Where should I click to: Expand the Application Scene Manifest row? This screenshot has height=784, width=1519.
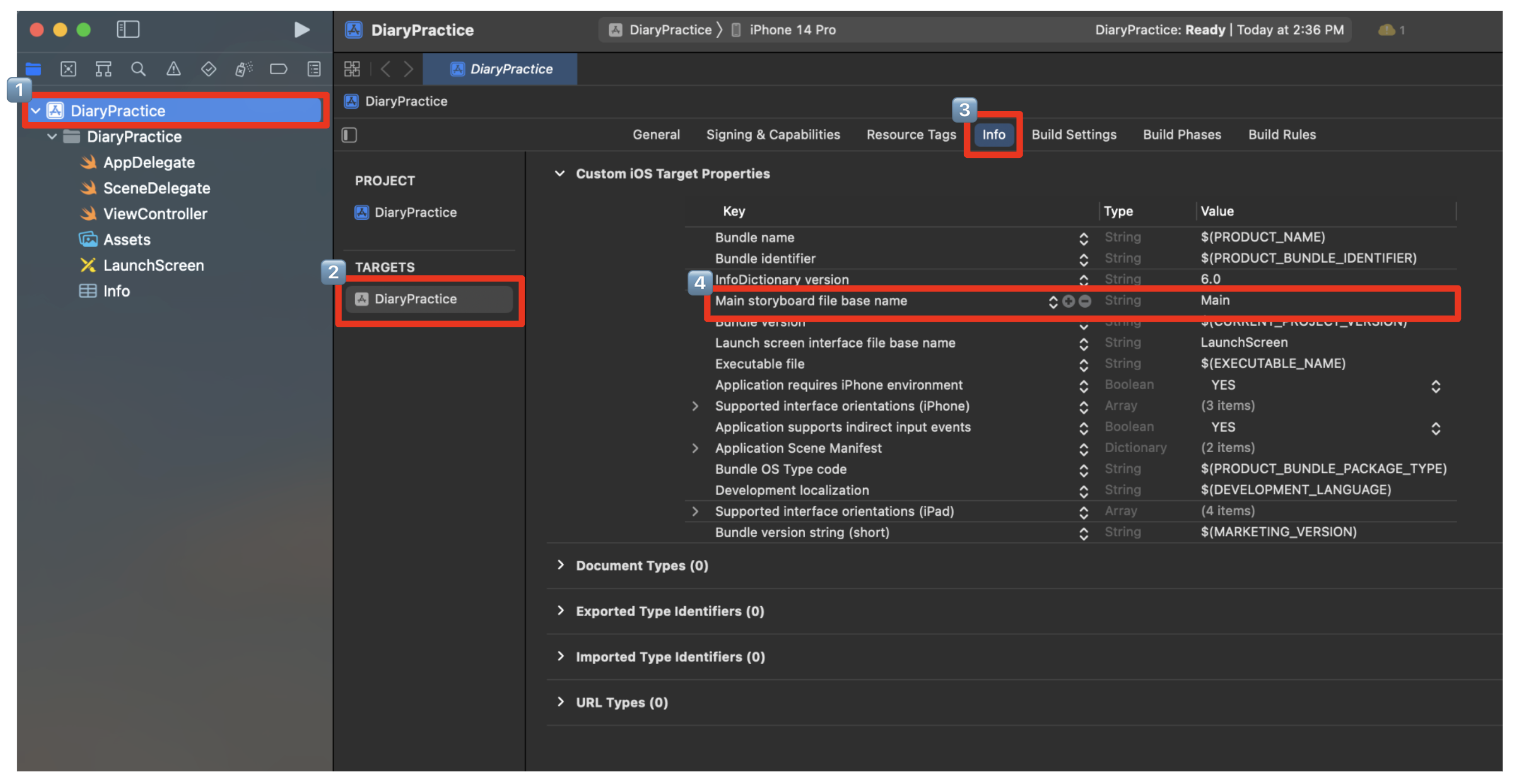pos(695,448)
